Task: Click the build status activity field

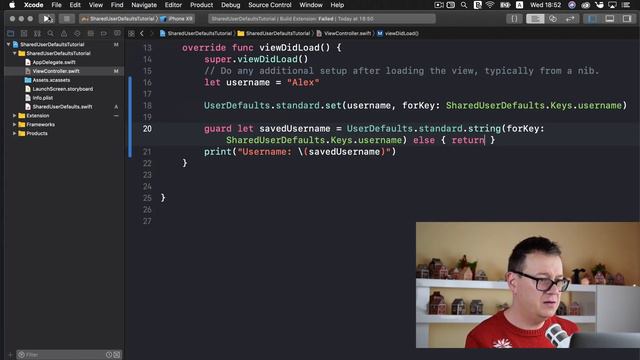Action: coord(322,19)
